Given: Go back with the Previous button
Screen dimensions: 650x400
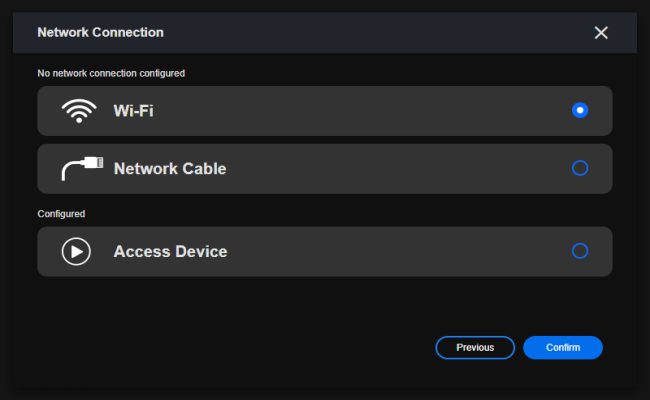Looking at the screenshot, I should pos(475,347).
